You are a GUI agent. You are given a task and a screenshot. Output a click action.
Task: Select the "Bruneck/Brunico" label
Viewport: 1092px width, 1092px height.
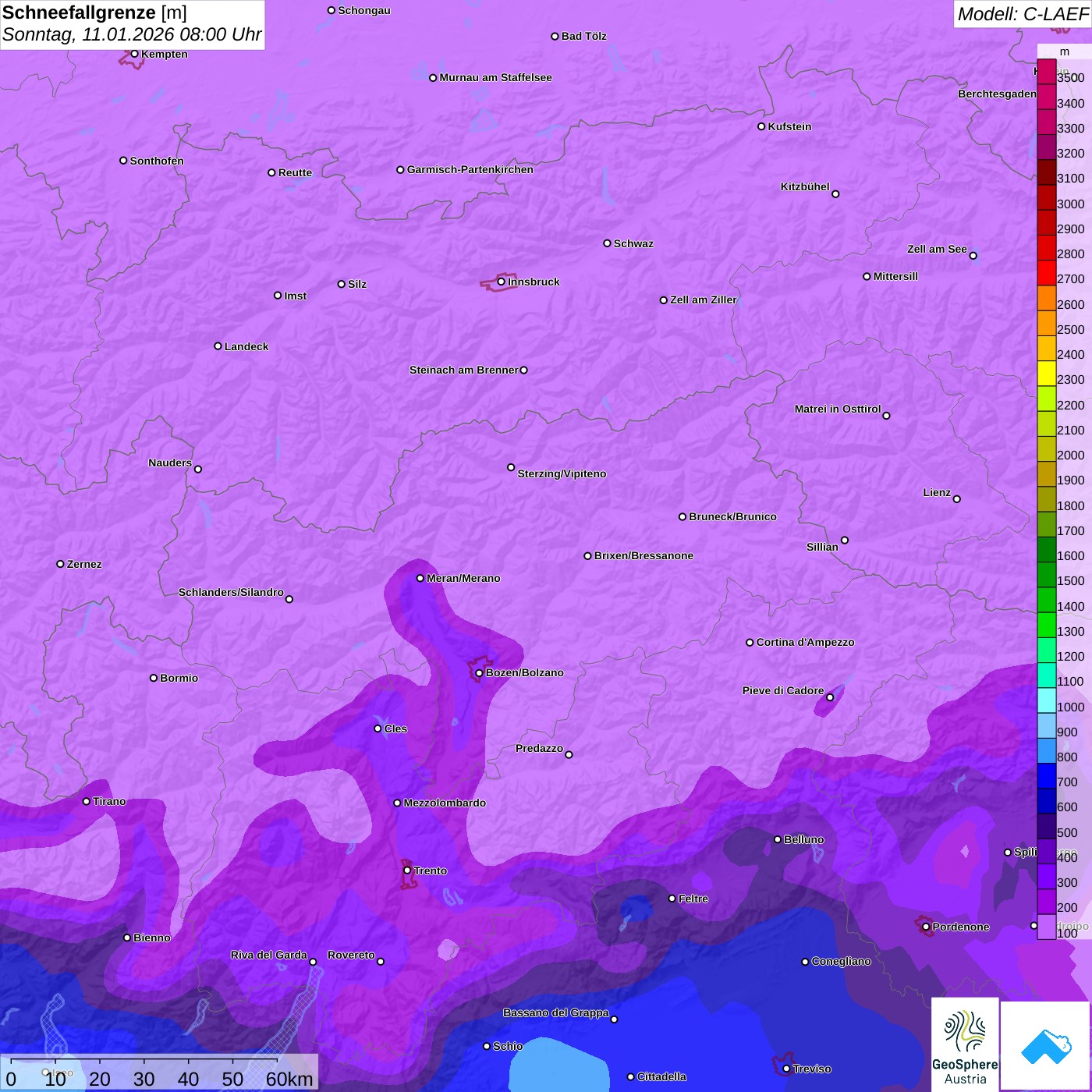[732, 516]
